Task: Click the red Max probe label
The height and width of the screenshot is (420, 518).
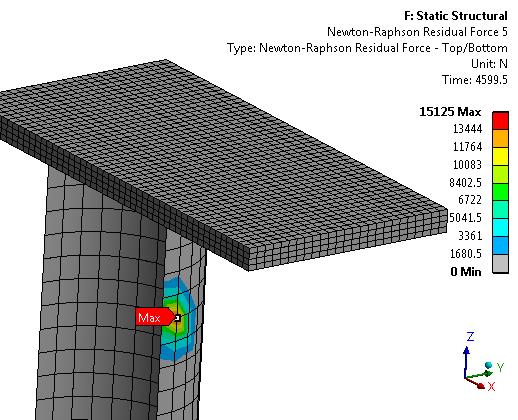Action: [x=155, y=317]
